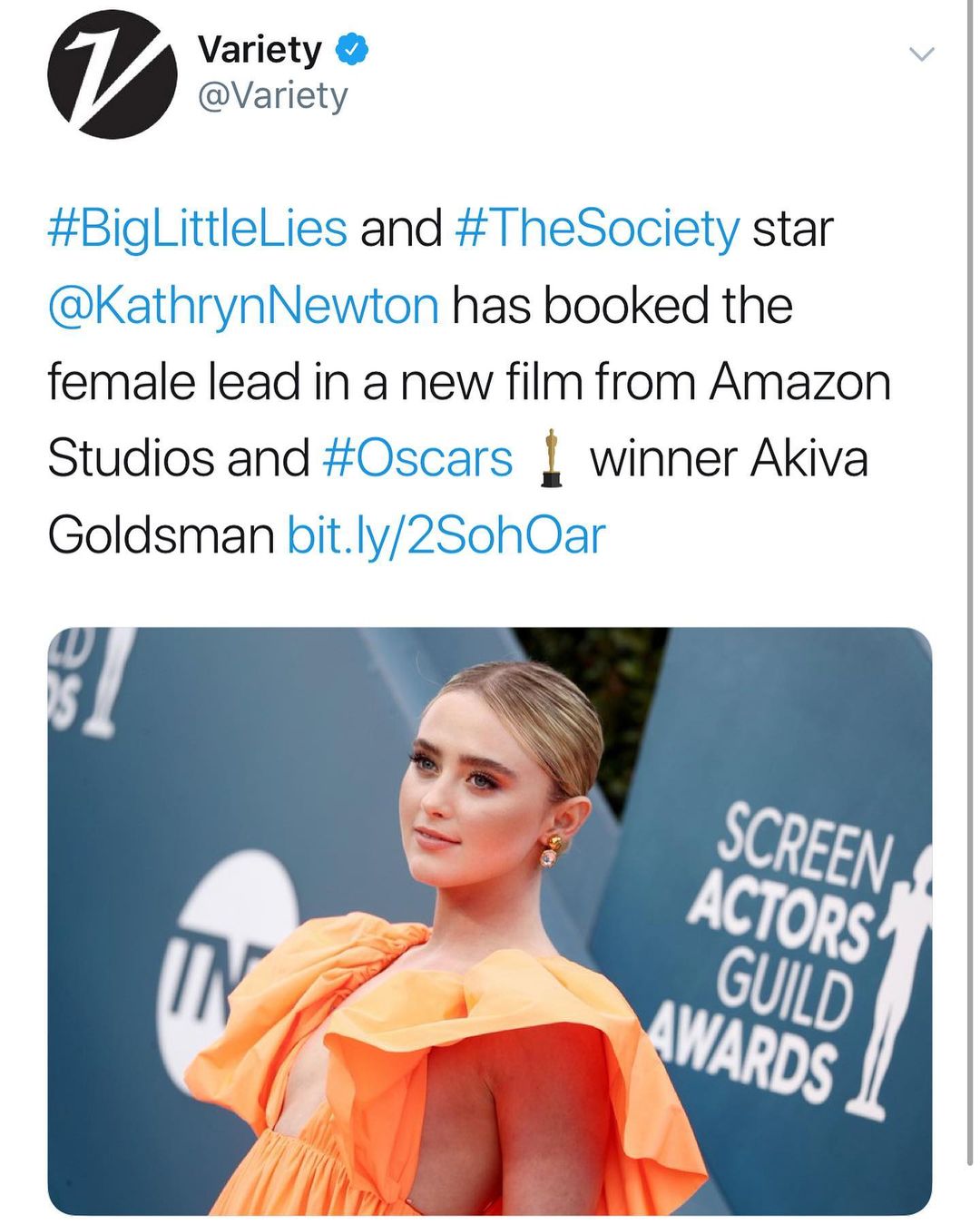Follow the #TheSociety hashtag link
Screen dimensions: 980x1224
(596, 228)
